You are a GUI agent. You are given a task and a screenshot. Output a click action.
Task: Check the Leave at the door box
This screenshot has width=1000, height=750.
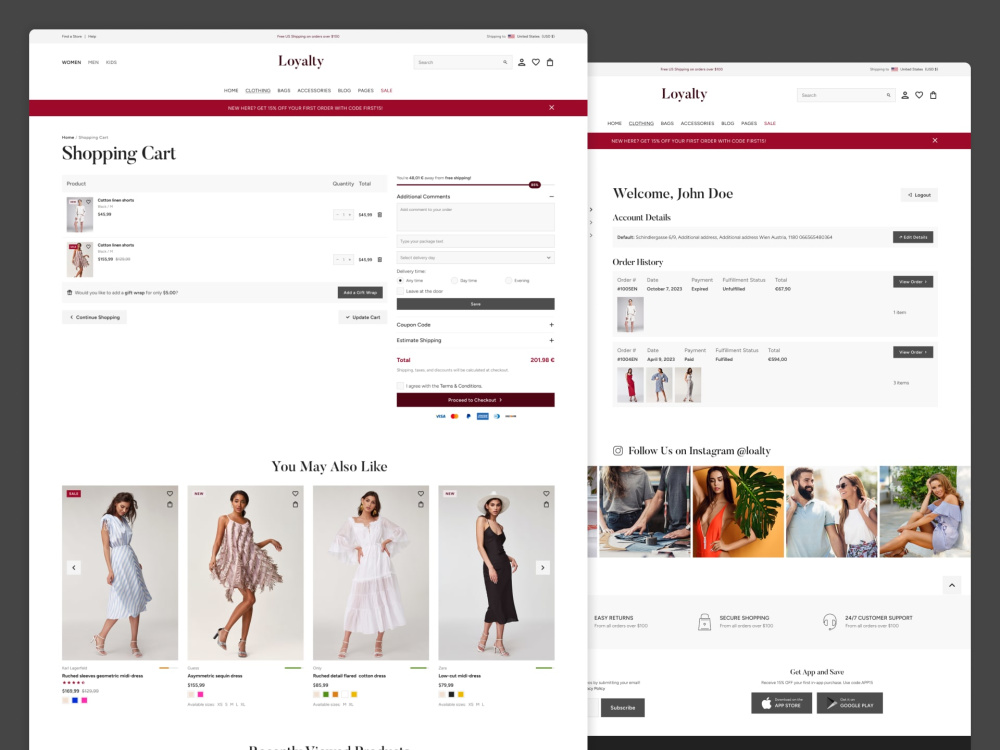(401, 291)
